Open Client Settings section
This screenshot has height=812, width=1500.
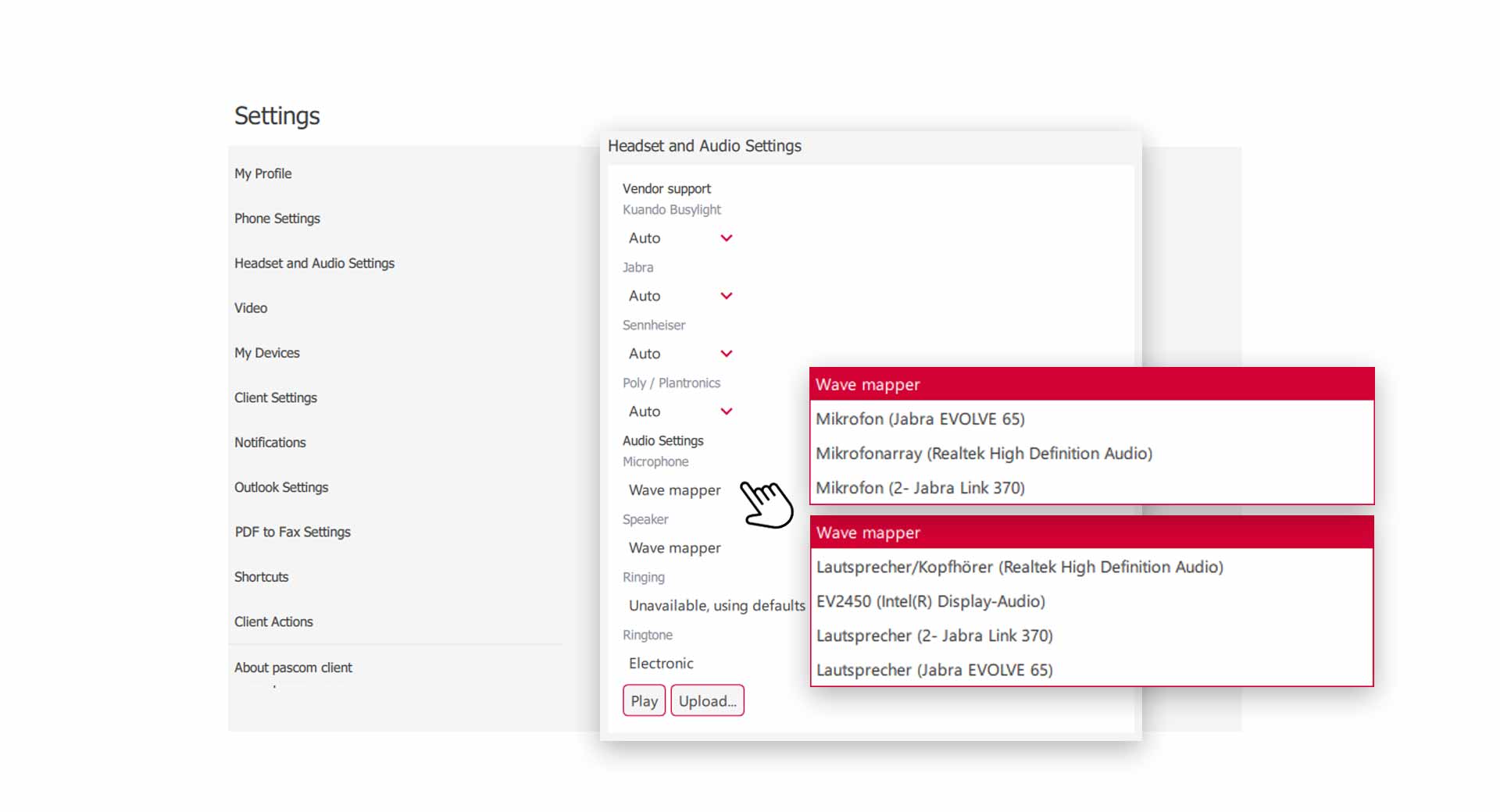pos(276,397)
